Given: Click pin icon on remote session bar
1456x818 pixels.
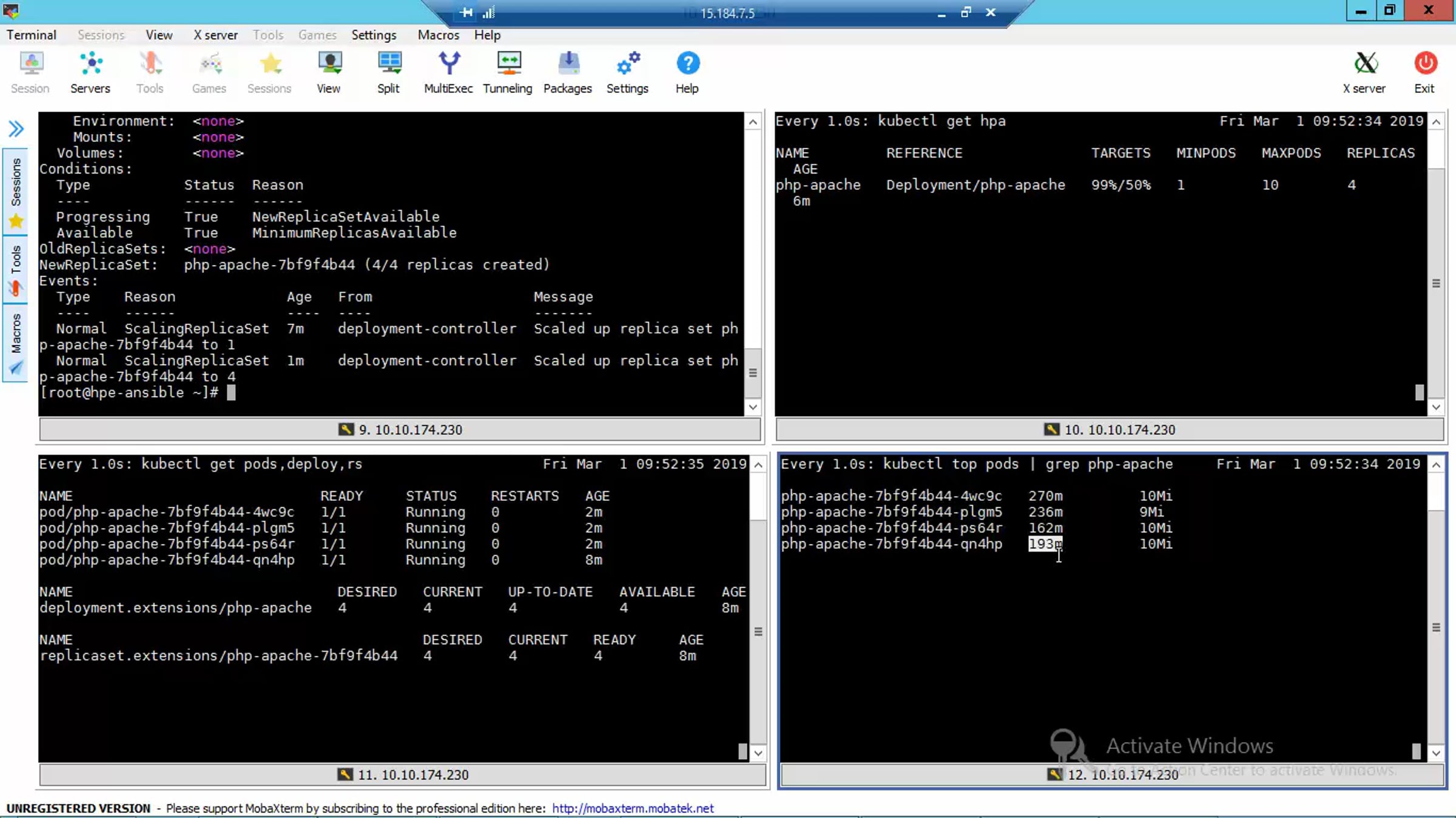Looking at the screenshot, I should click(x=466, y=12).
